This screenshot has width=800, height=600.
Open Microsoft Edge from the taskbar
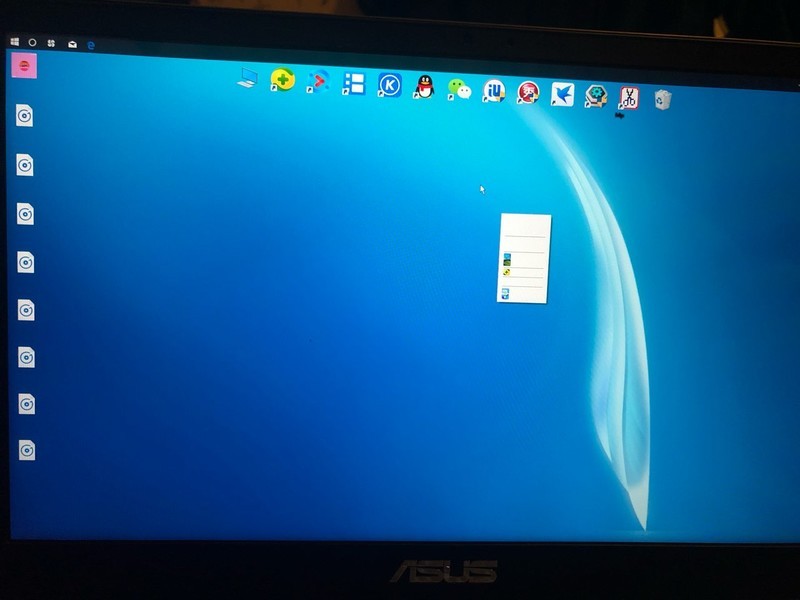pyautogui.click(x=91, y=45)
